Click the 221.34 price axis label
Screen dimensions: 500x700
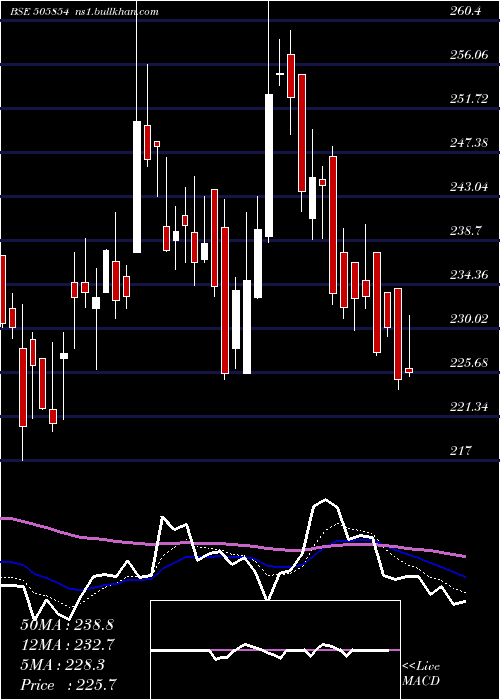(x=469, y=407)
